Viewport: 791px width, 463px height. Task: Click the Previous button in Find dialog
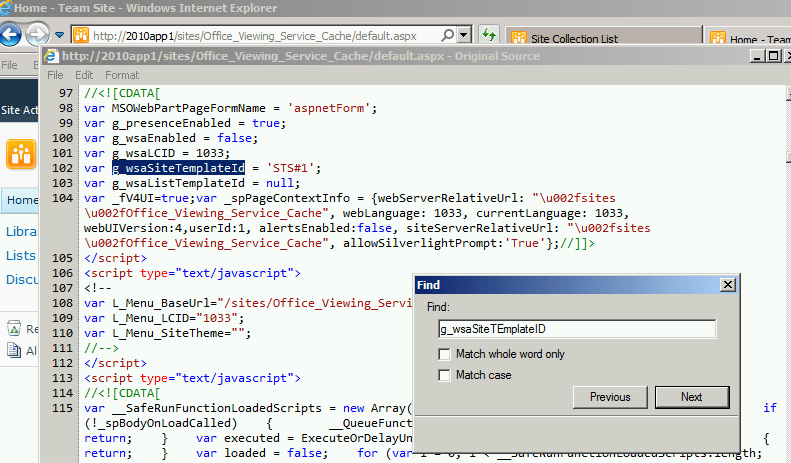pyautogui.click(x=610, y=397)
